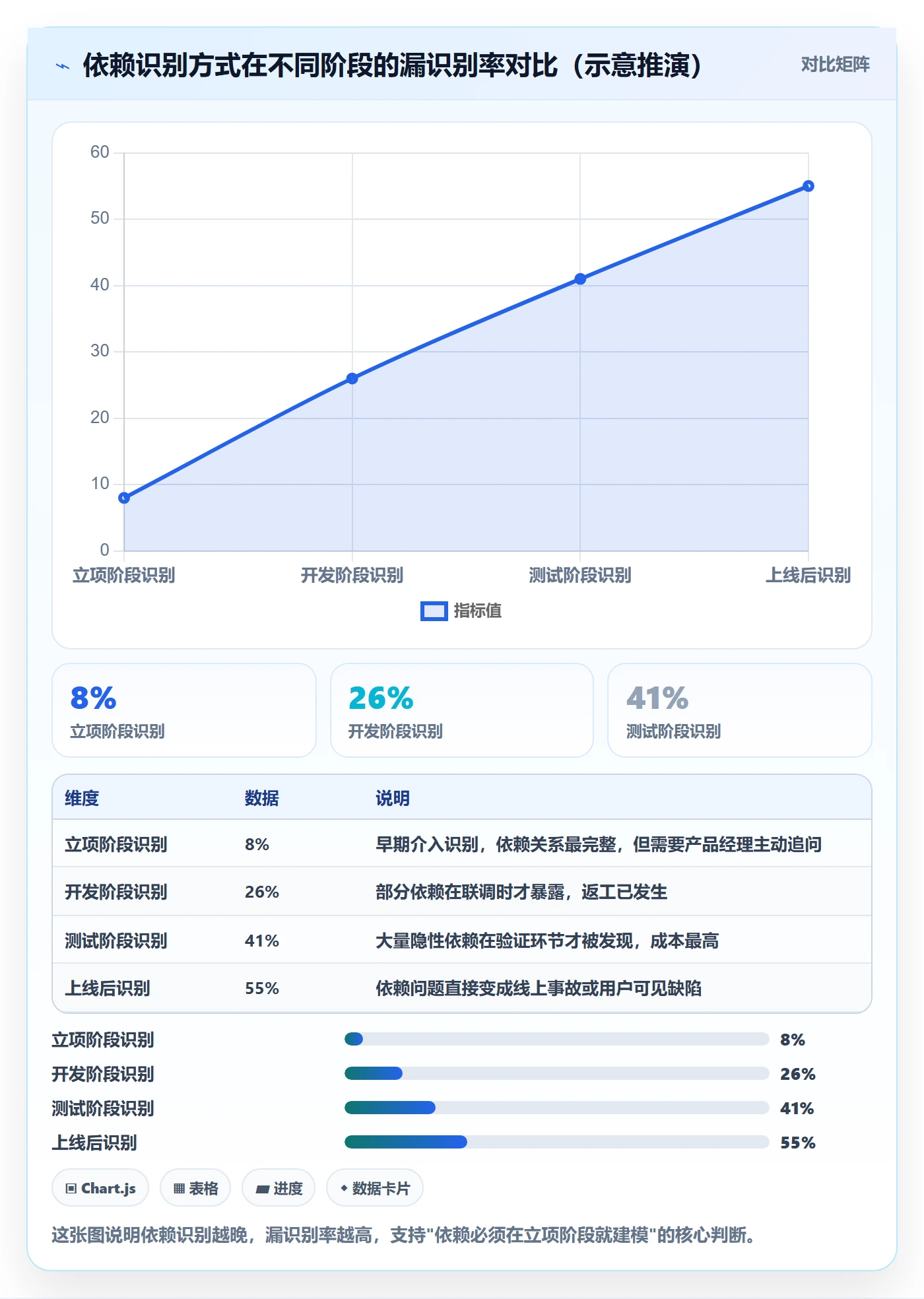Click the bar icon in 进度 chip
Image resolution: width=924 pixels, height=1299 pixels.
[x=263, y=1189]
